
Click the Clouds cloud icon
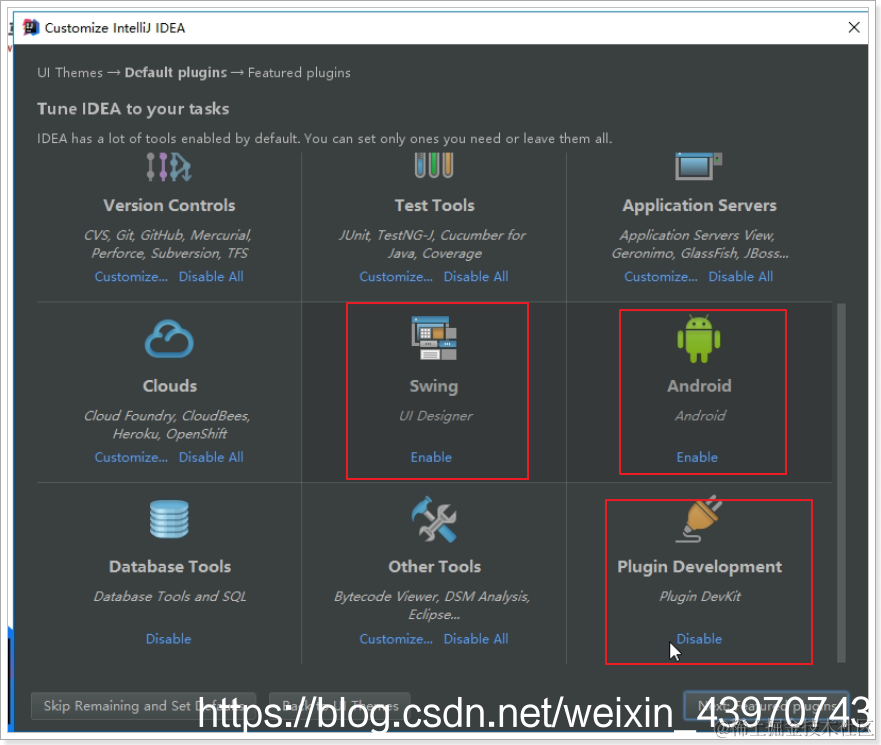coord(169,339)
